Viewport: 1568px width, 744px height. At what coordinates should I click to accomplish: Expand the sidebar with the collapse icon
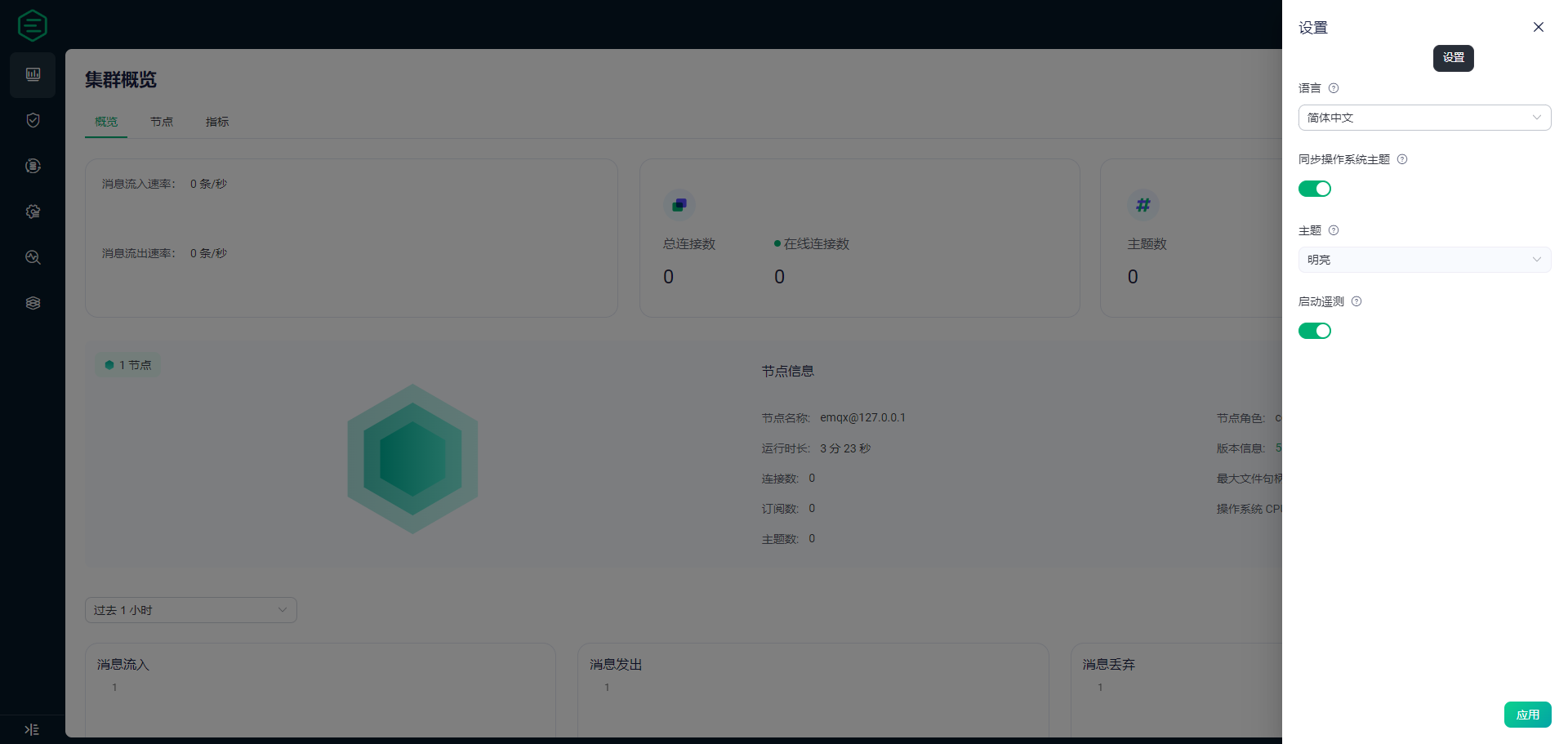pyautogui.click(x=32, y=729)
